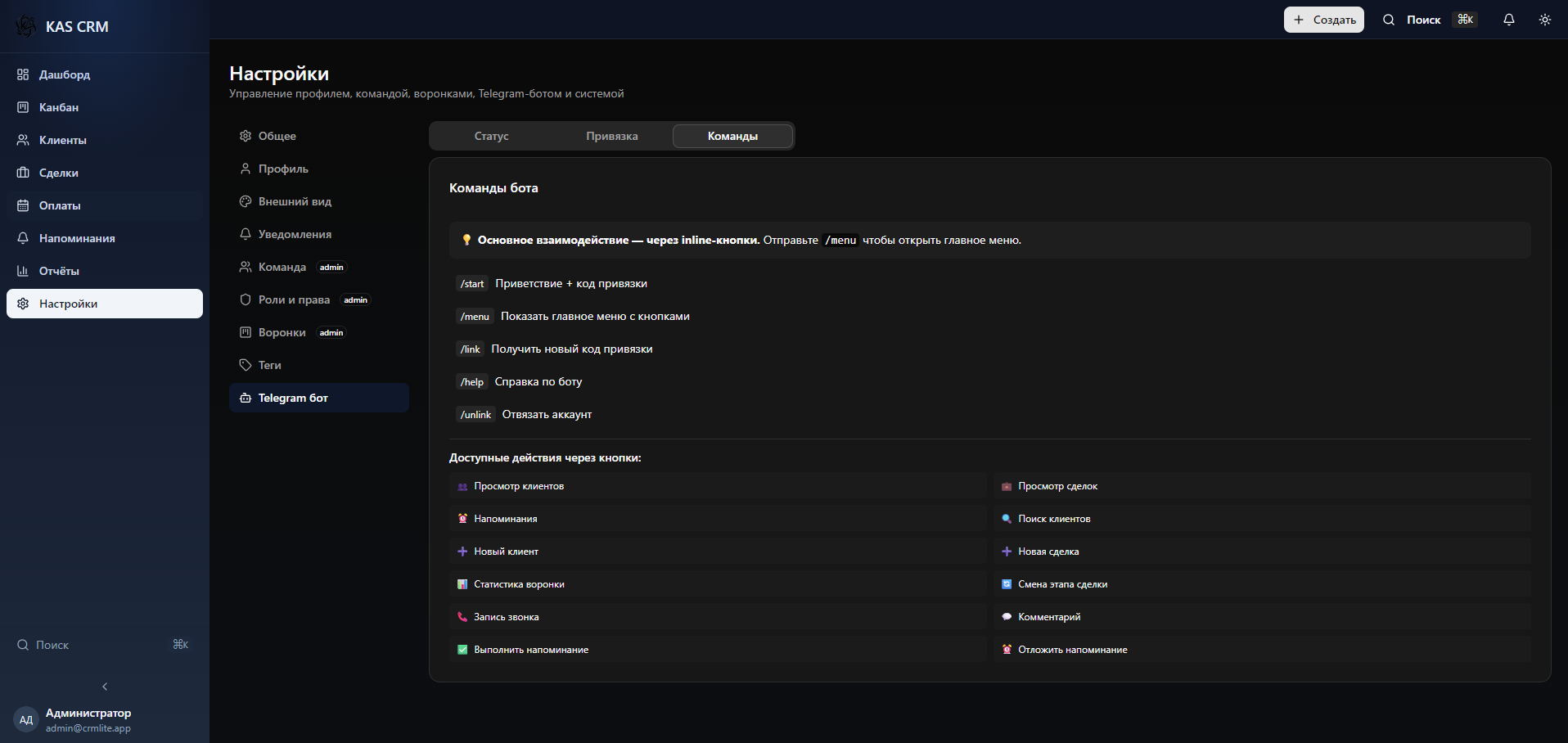Click the KAS CRM logo icon
Viewport: 1568px width, 743px height.
(x=25, y=26)
